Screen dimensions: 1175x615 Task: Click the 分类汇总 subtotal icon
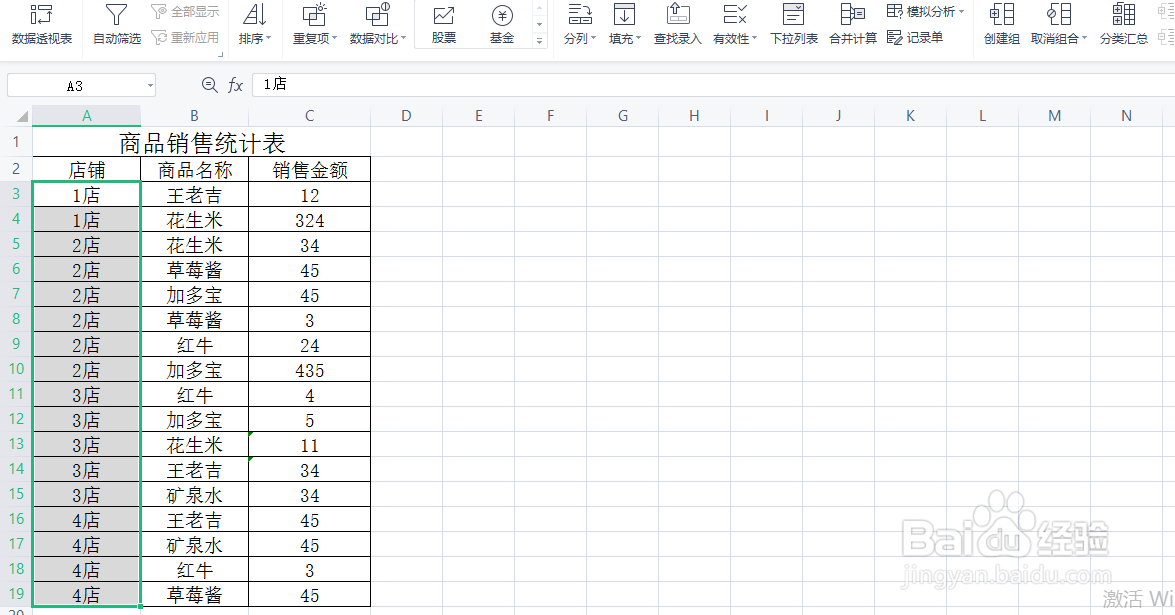tap(1123, 15)
